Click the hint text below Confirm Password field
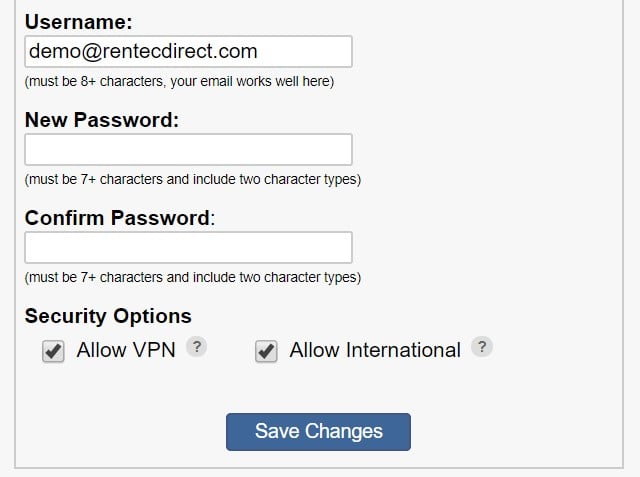This screenshot has height=477, width=640. (x=192, y=278)
